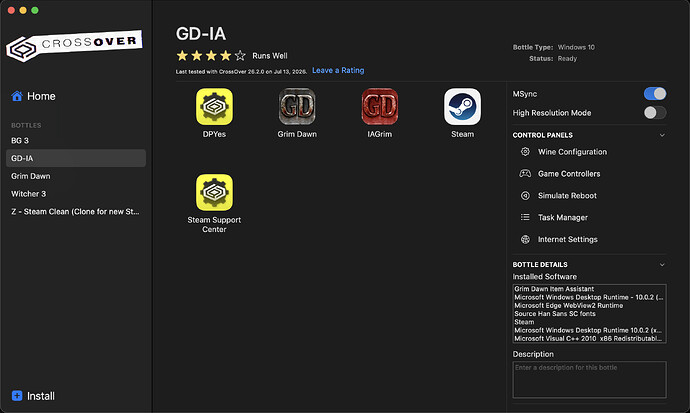
Task: Rate with the fifth empty star
Action: tap(240, 55)
